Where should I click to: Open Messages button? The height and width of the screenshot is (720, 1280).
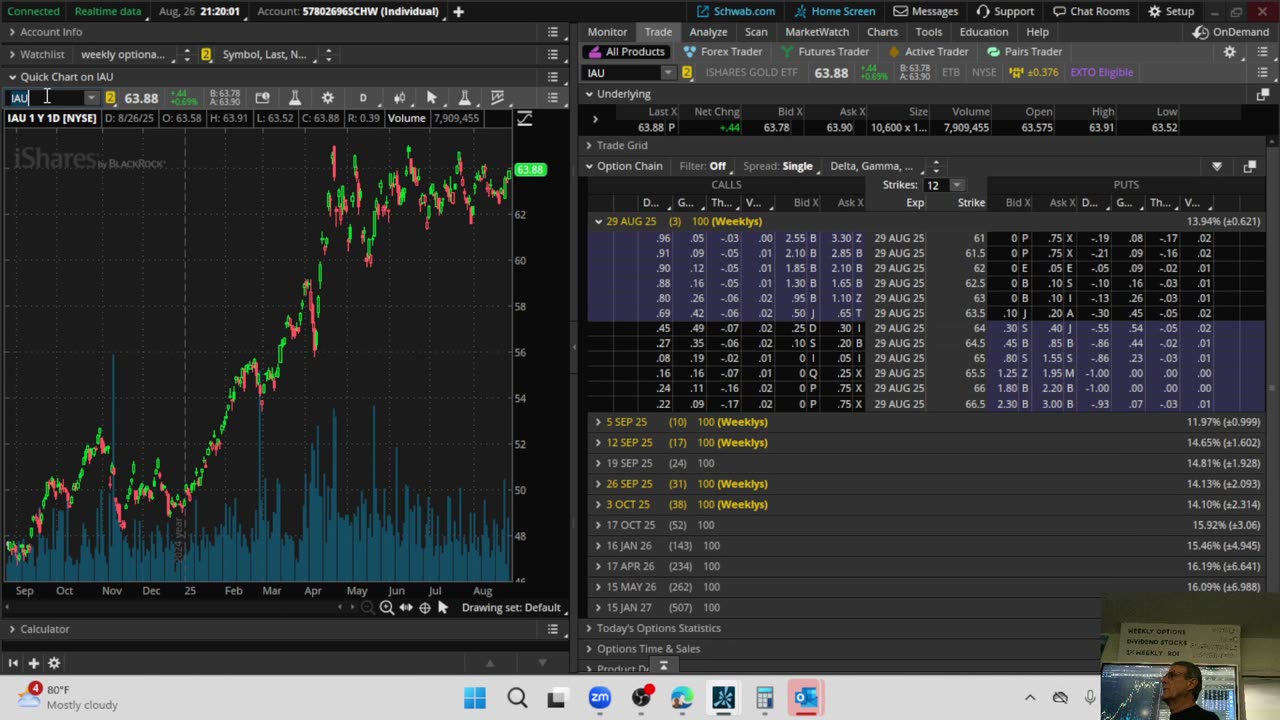926,11
